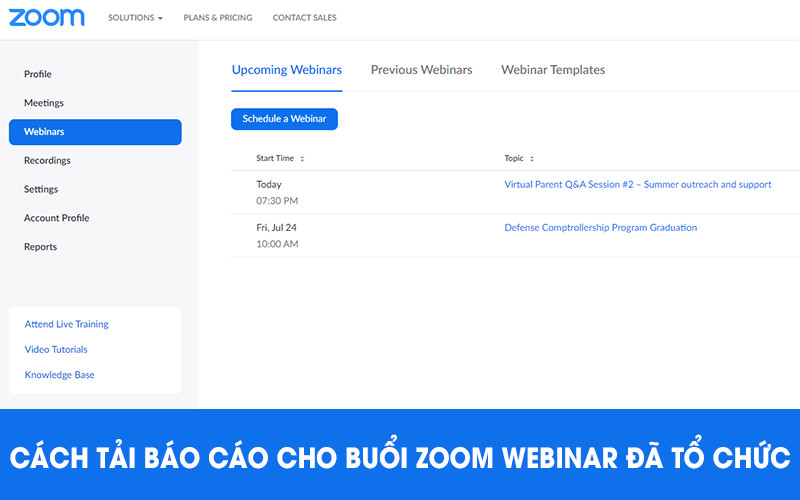Open Settings in sidebar
800x500 pixels.
41,189
